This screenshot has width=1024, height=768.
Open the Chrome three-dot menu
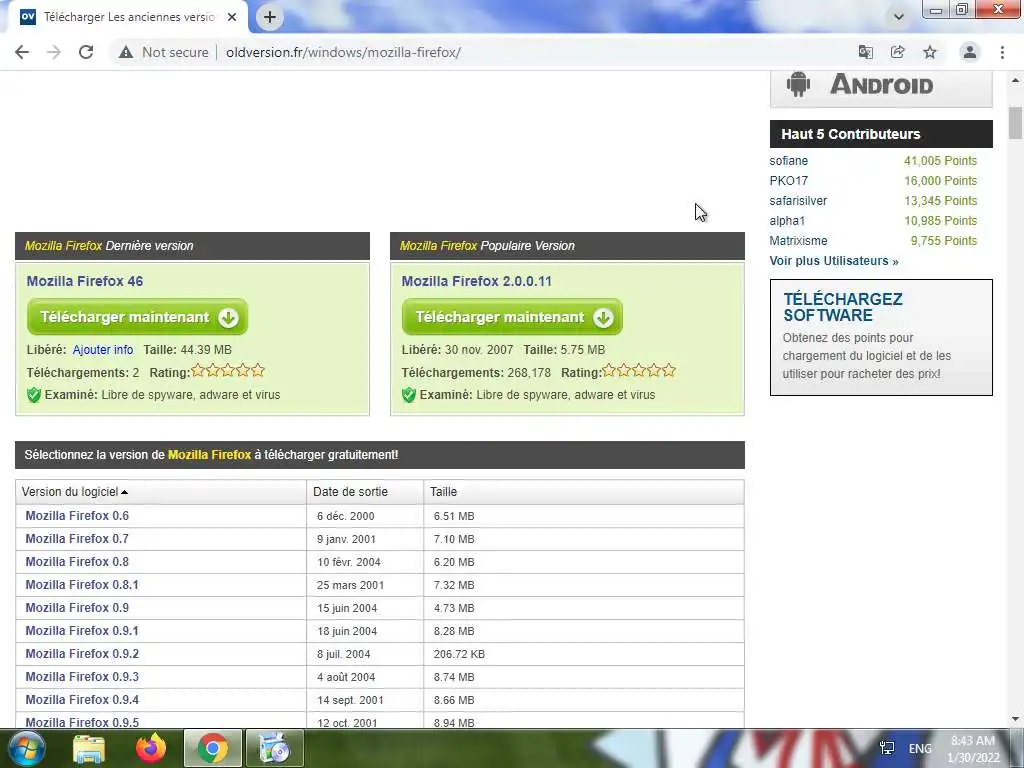1002,52
